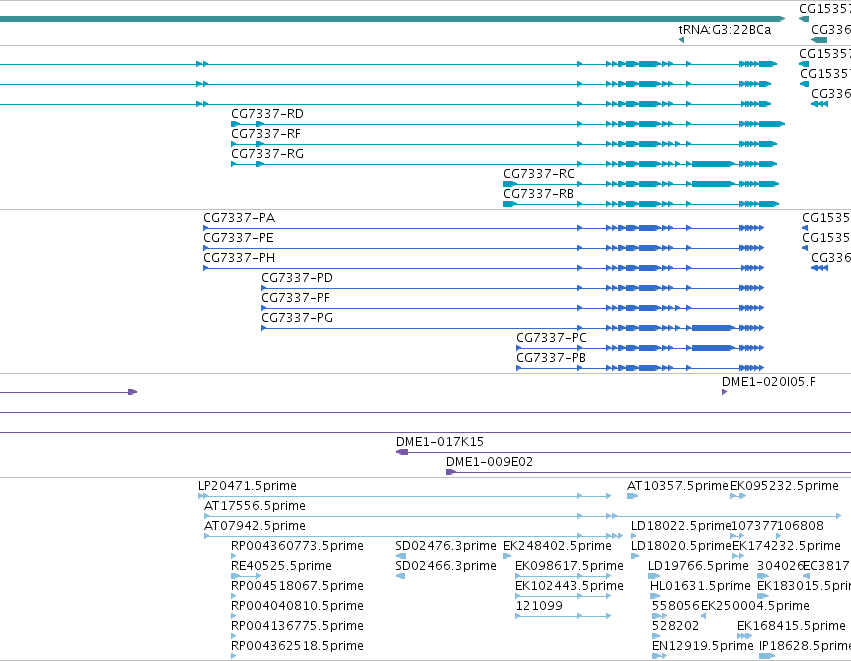Click EST label EK174232.5prime
Viewport: 851px width, 661px height.
786,546
